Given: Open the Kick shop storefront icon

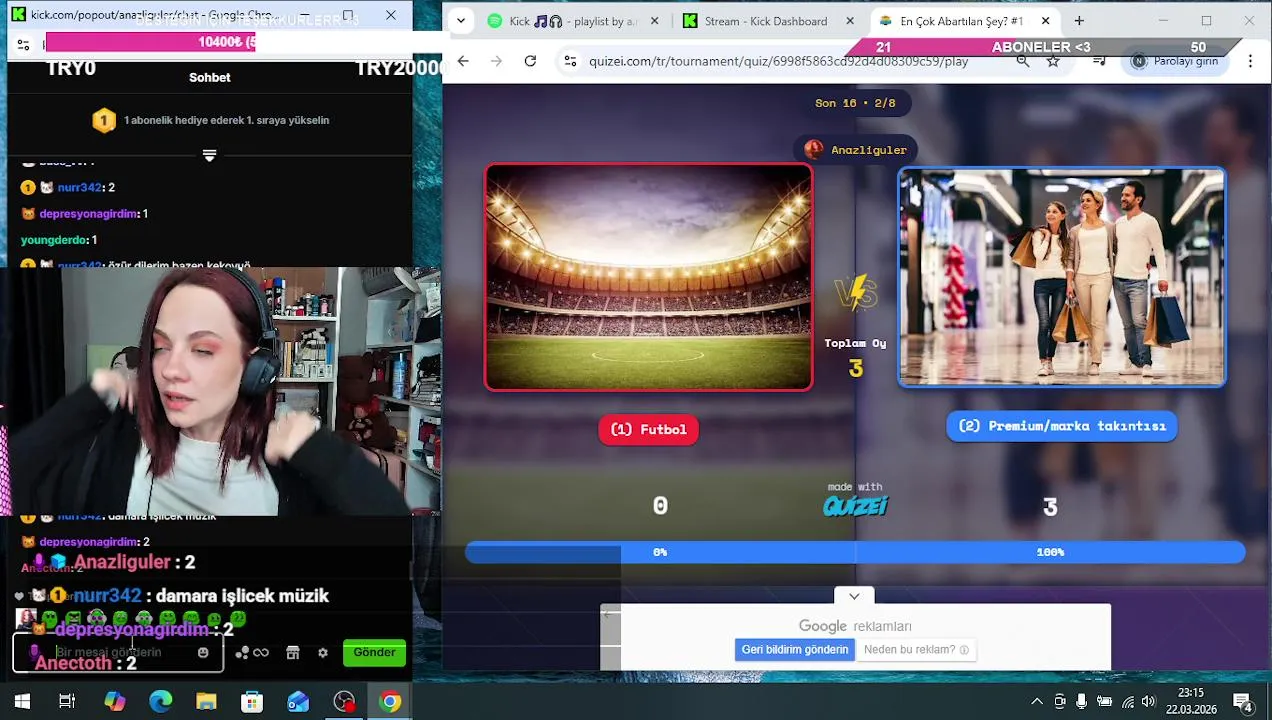Looking at the screenshot, I should coord(293,652).
